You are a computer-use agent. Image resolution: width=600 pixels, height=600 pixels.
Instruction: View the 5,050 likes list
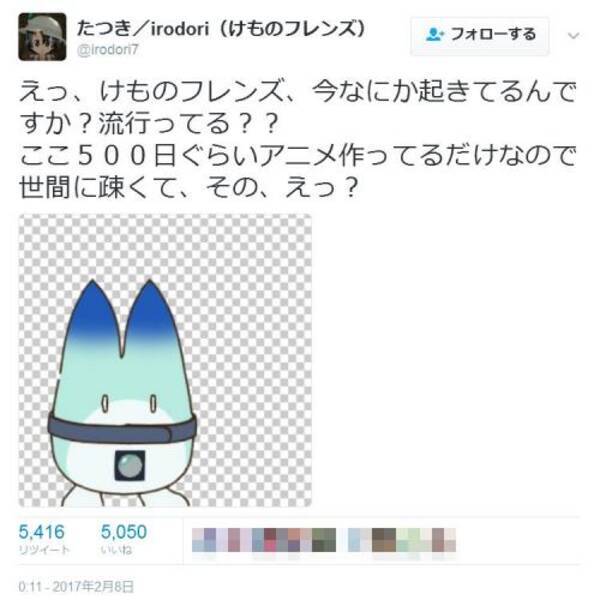(124, 540)
